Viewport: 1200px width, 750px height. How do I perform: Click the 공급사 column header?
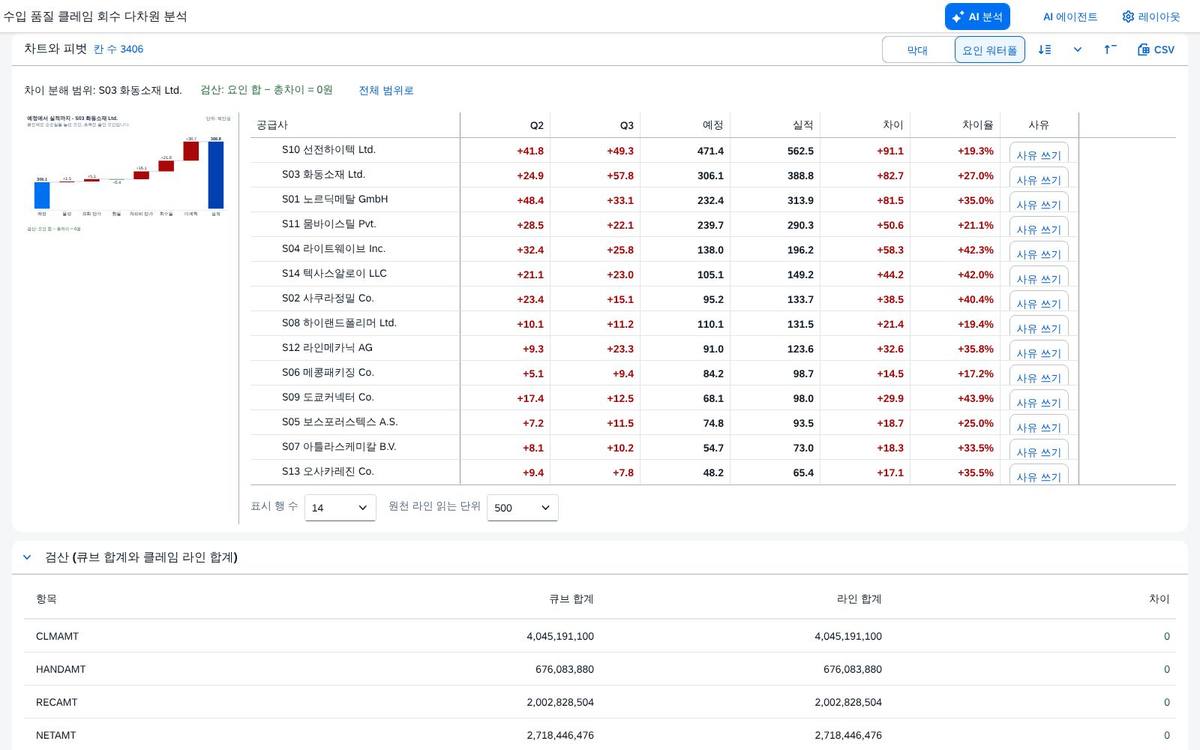pos(355,125)
